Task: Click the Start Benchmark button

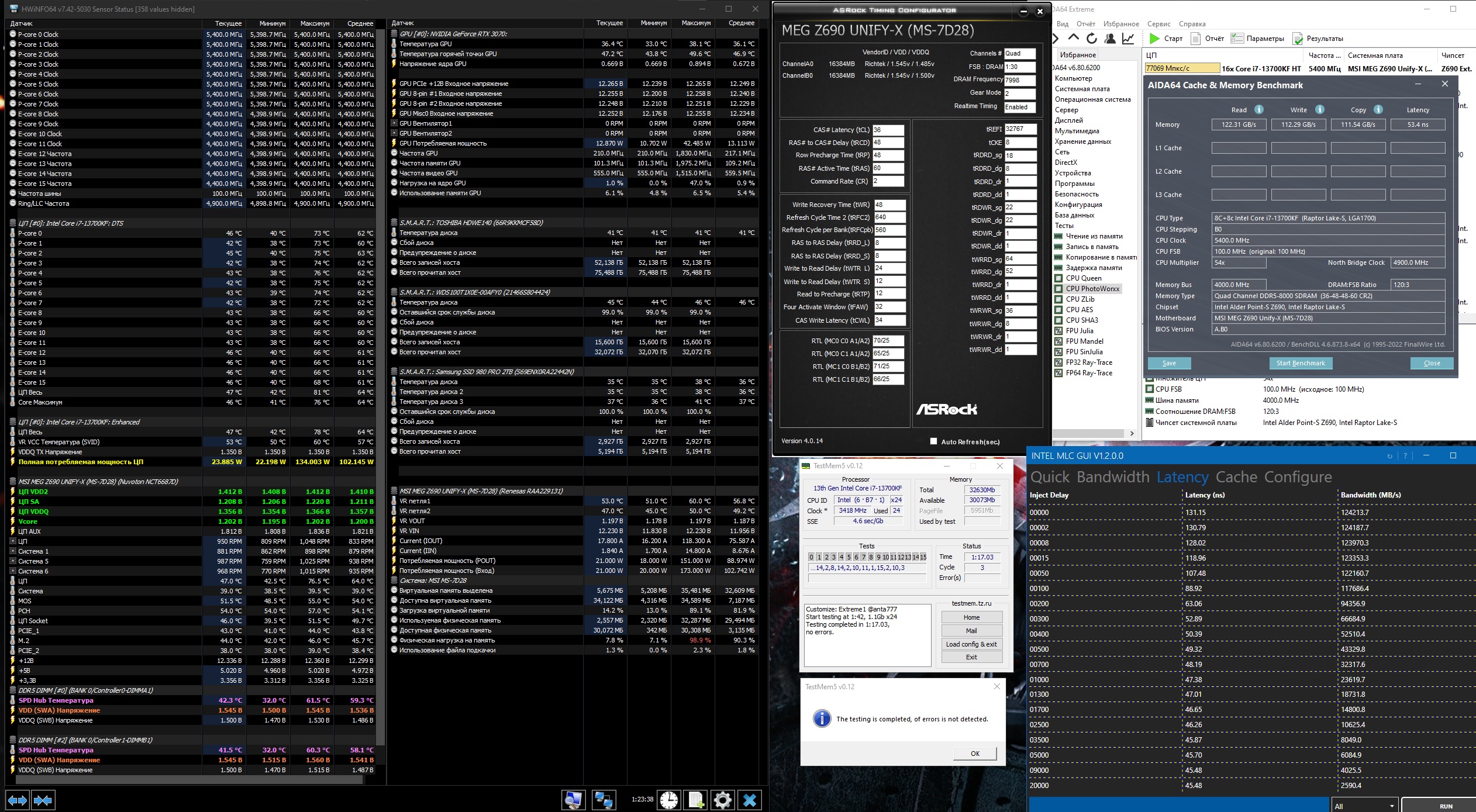Action: (x=1301, y=363)
